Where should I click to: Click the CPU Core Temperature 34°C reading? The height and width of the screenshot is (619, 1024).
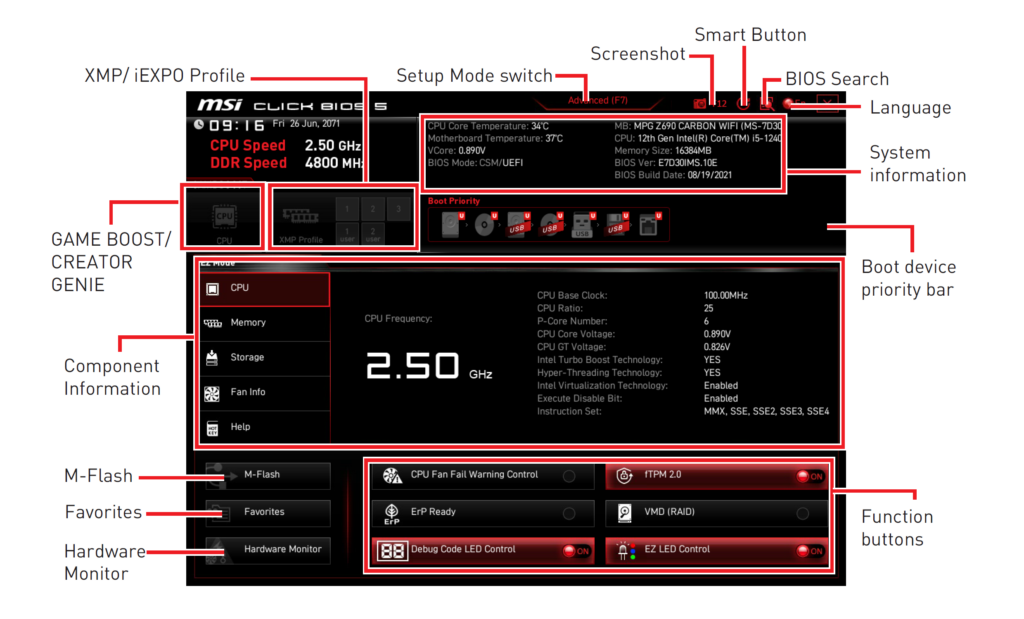pos(488,126)
